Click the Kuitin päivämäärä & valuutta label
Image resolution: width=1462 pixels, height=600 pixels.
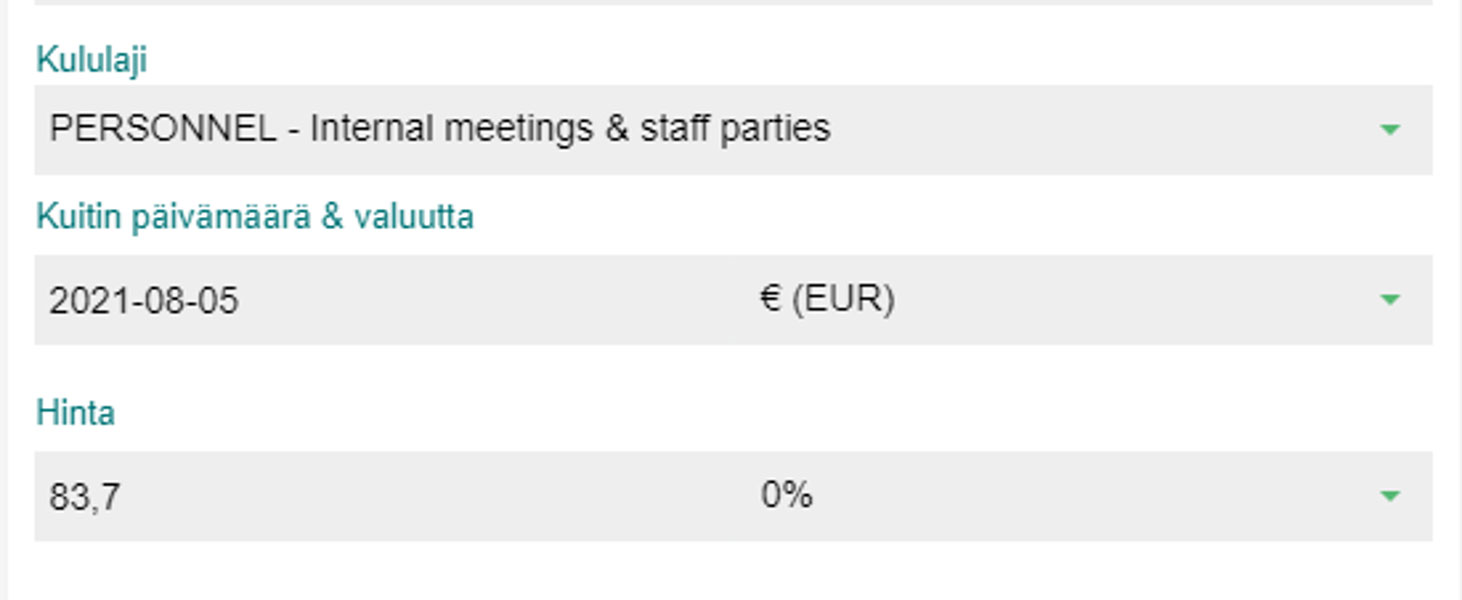pos(254,217)
